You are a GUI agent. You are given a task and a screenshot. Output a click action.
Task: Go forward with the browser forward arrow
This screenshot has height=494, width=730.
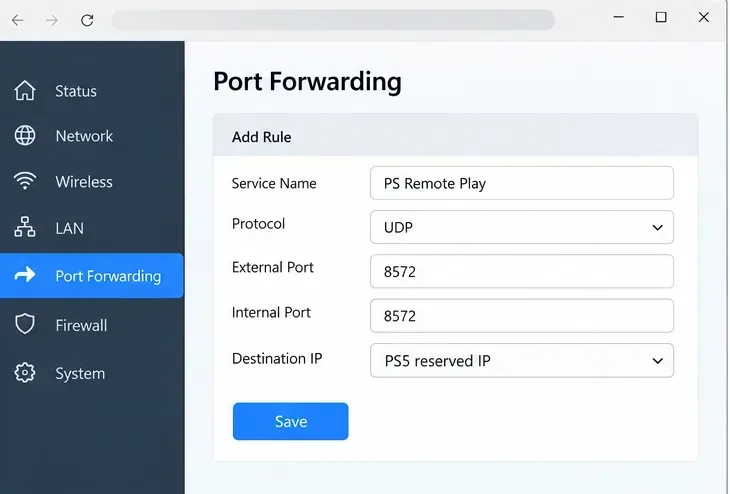(x=52, y=20)
